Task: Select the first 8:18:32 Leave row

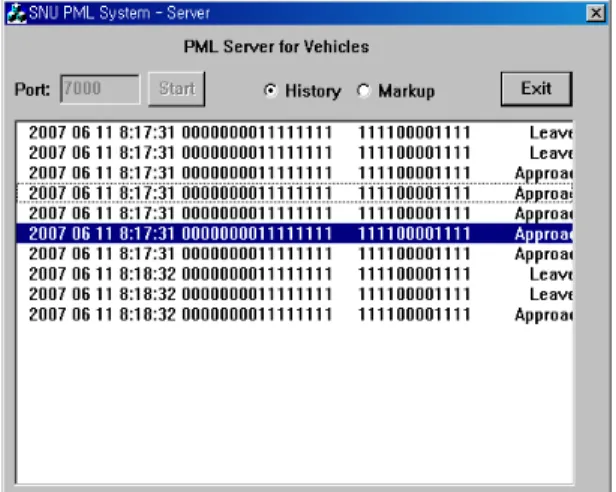Action: 295,274
